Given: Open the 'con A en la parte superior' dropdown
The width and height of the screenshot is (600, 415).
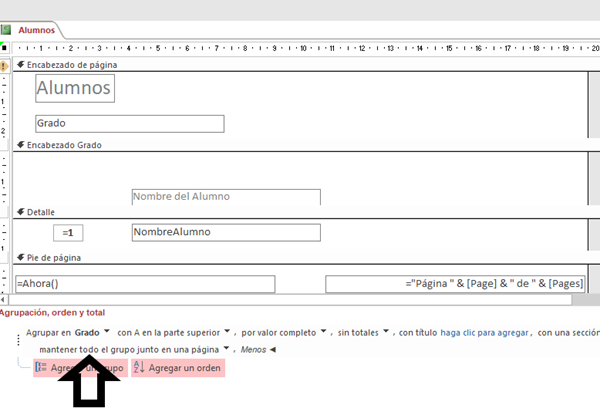Looking at the screenshot, I should point(227,332).
